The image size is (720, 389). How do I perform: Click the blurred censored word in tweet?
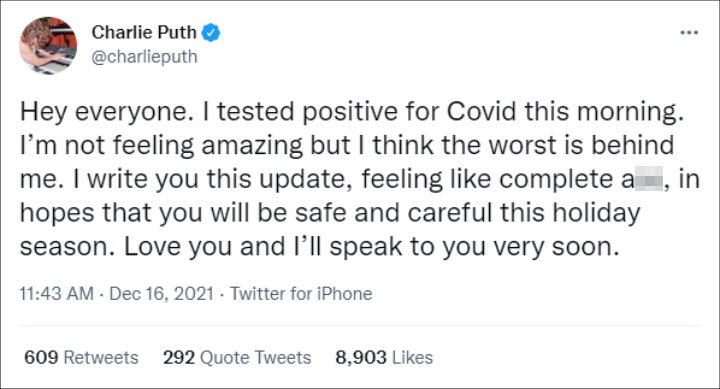pos(648,179)
